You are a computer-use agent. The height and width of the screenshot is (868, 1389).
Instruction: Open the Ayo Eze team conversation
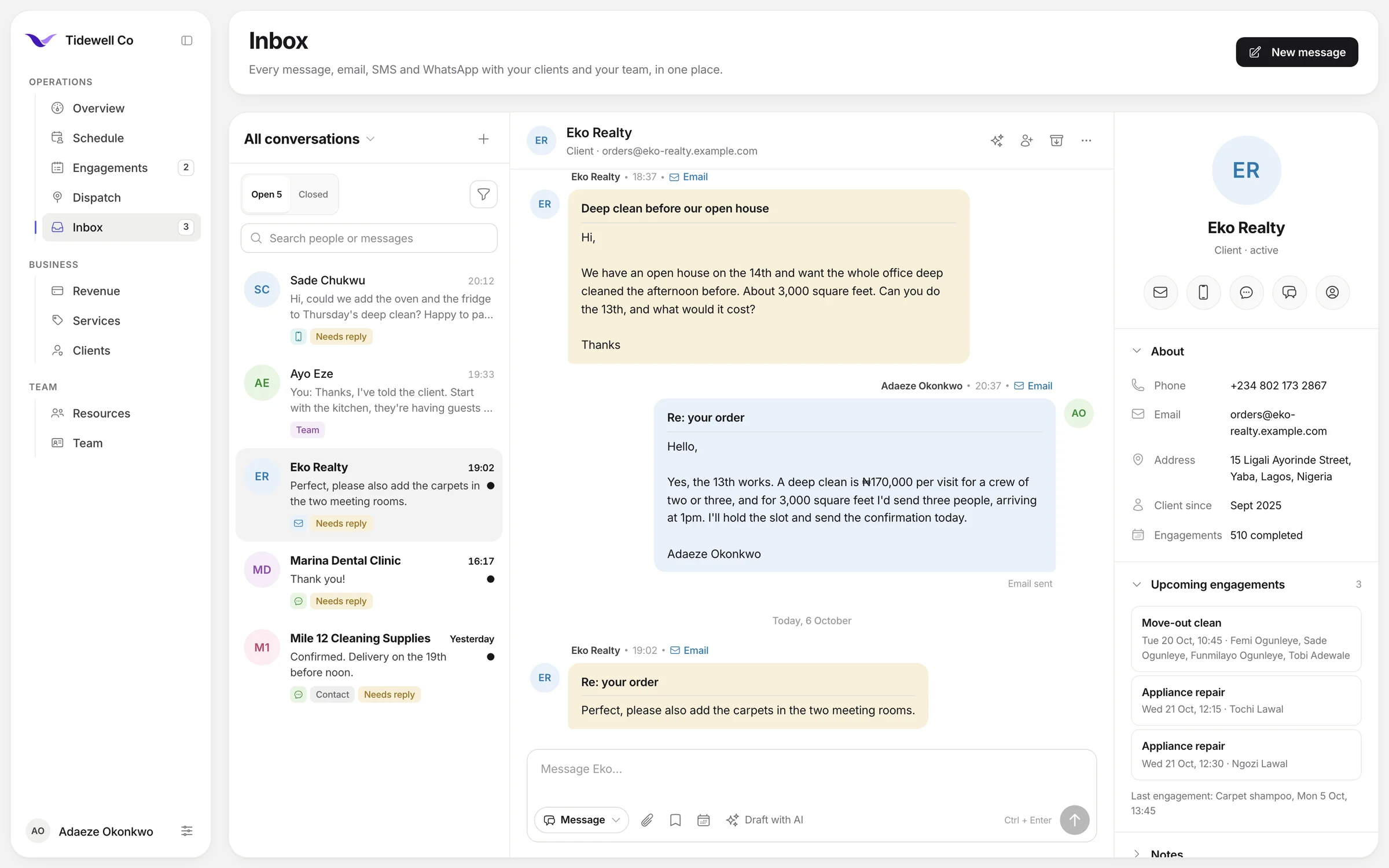pos(369,402)
